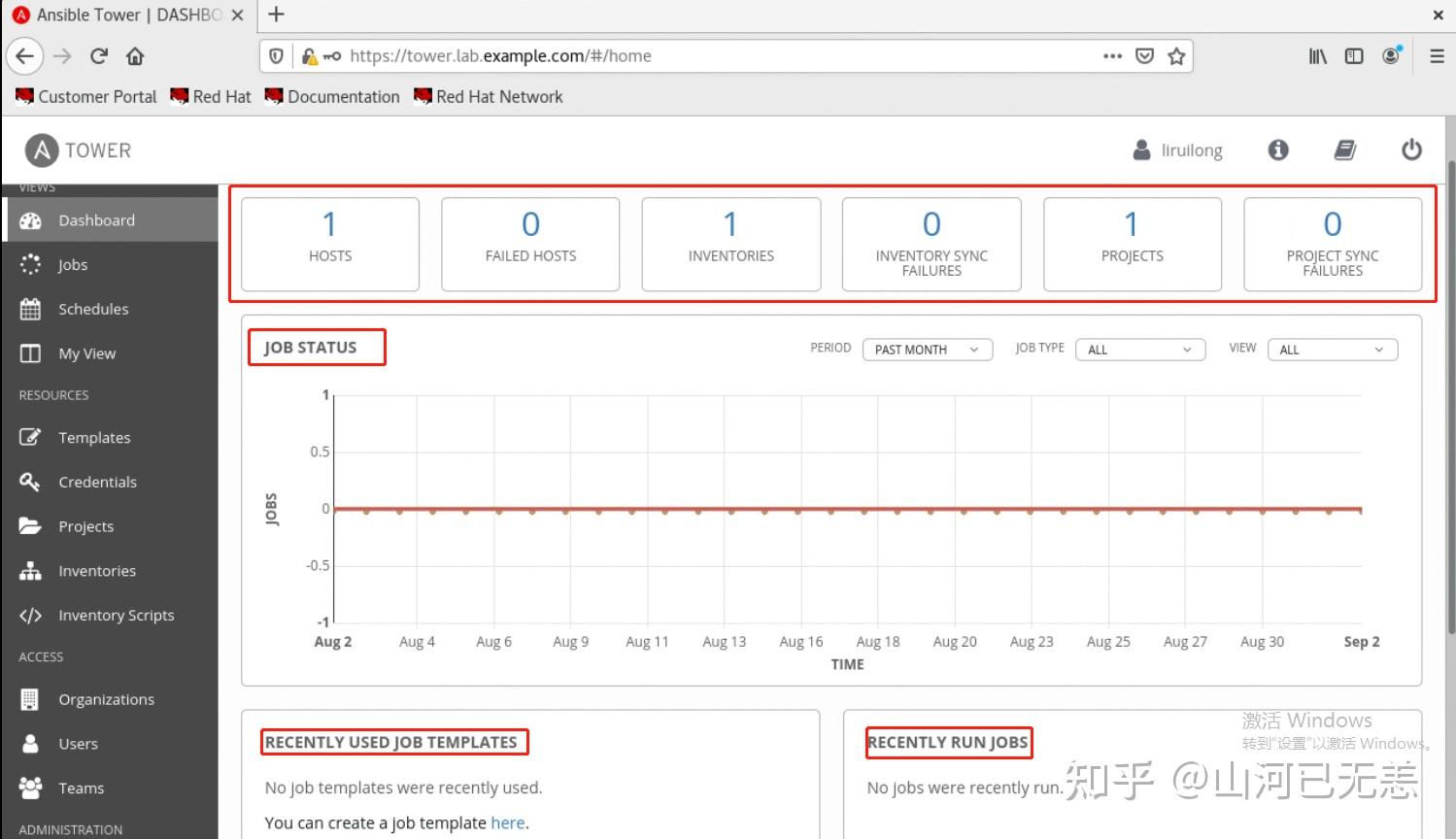This screenshot has width=1456, height=839.
Task: Expand the Job Type dropdown set to All
Action: (1139, 349)
